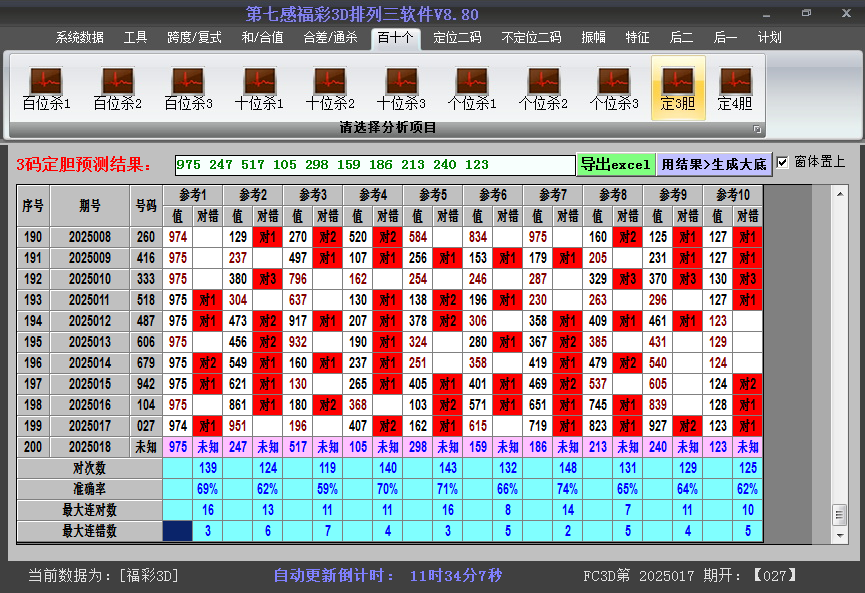Screen dimensions: 865x593
Task: Open the 振幅 menu tab
Action: [x=594, y=38]
